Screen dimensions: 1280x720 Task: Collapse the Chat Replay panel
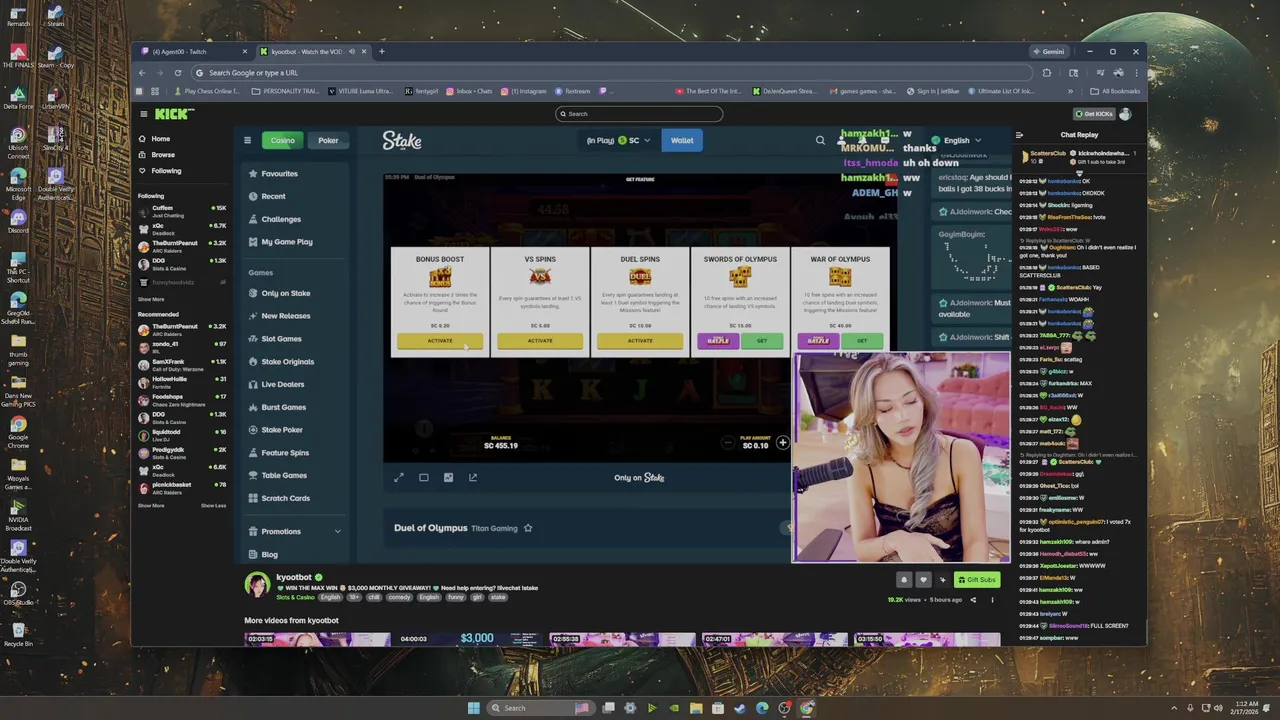[x=1019, y=135]
